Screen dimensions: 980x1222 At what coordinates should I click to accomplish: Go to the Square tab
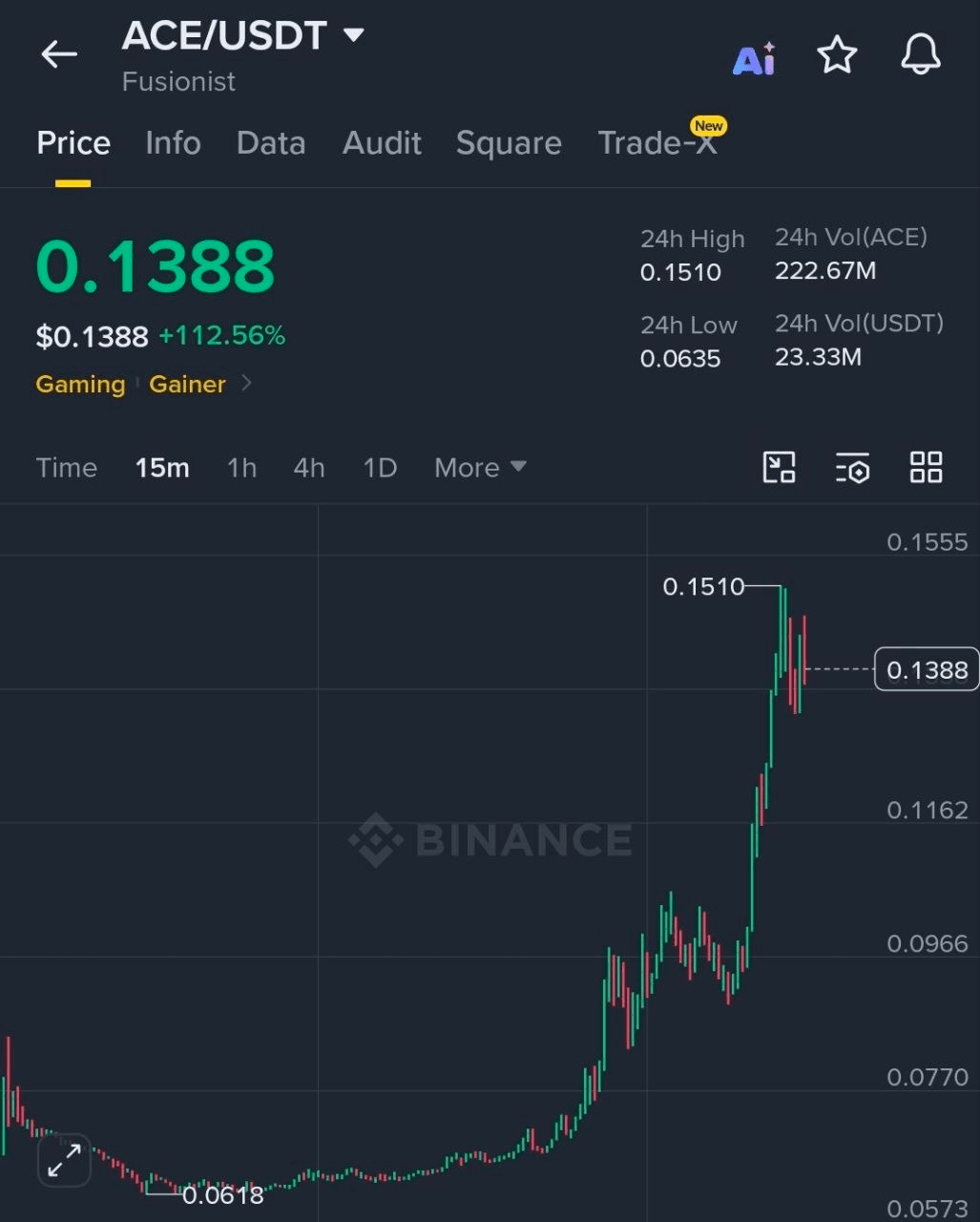[x=509, y=143]
